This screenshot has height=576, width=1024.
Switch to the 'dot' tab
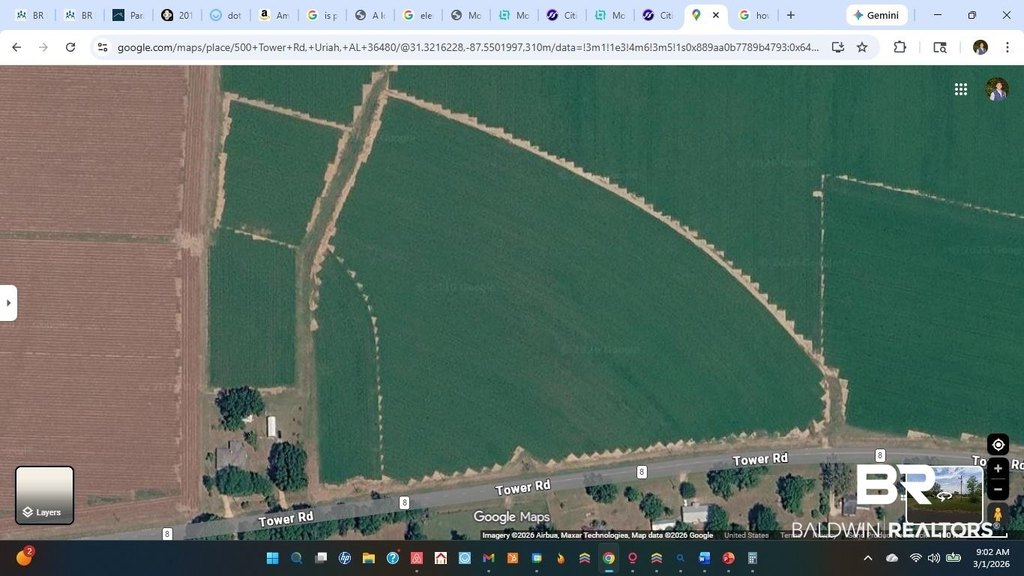225,15
